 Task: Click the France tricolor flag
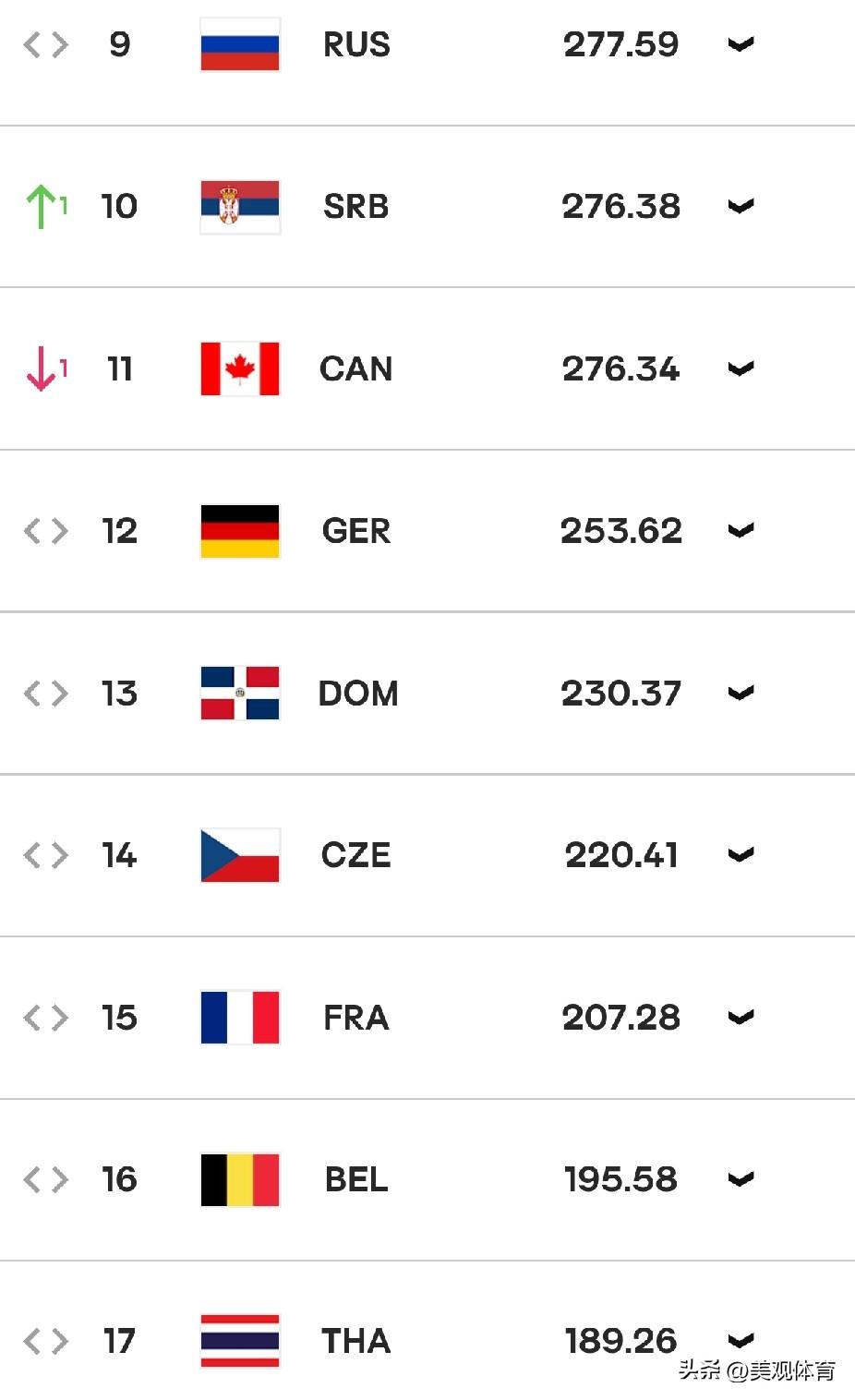point(240,1017)
